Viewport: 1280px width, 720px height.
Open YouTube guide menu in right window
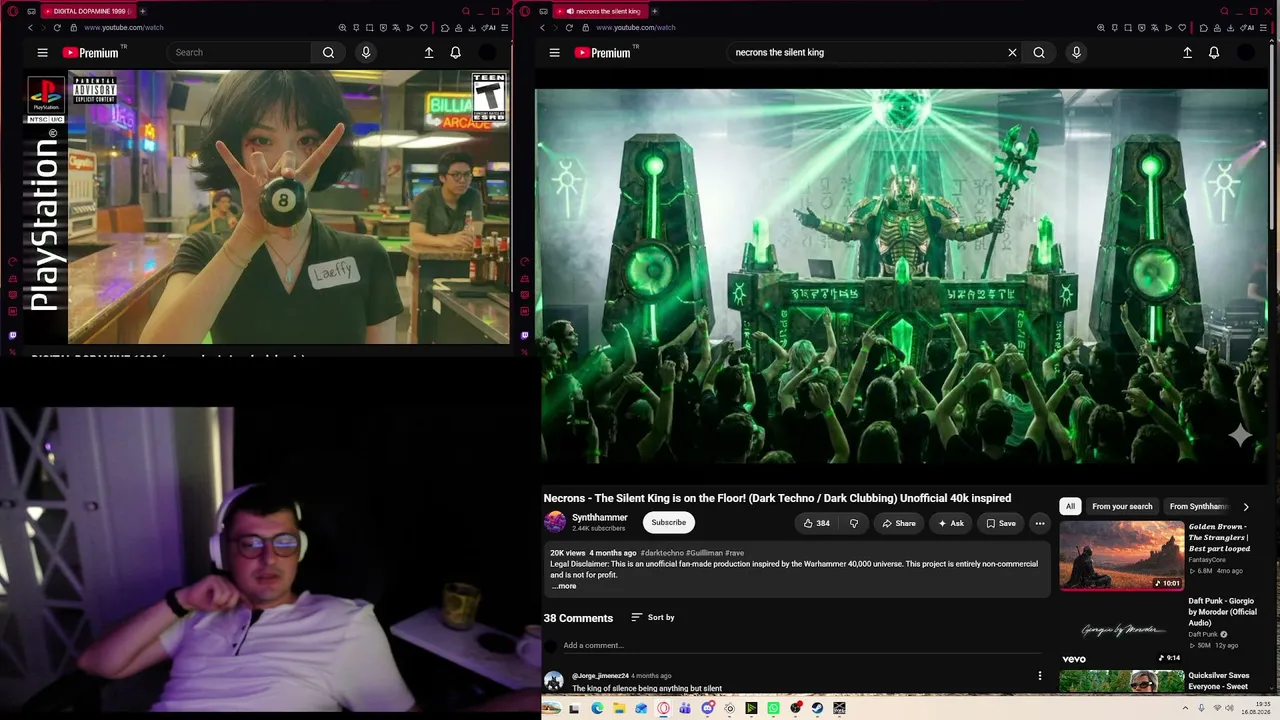point(554,53)
